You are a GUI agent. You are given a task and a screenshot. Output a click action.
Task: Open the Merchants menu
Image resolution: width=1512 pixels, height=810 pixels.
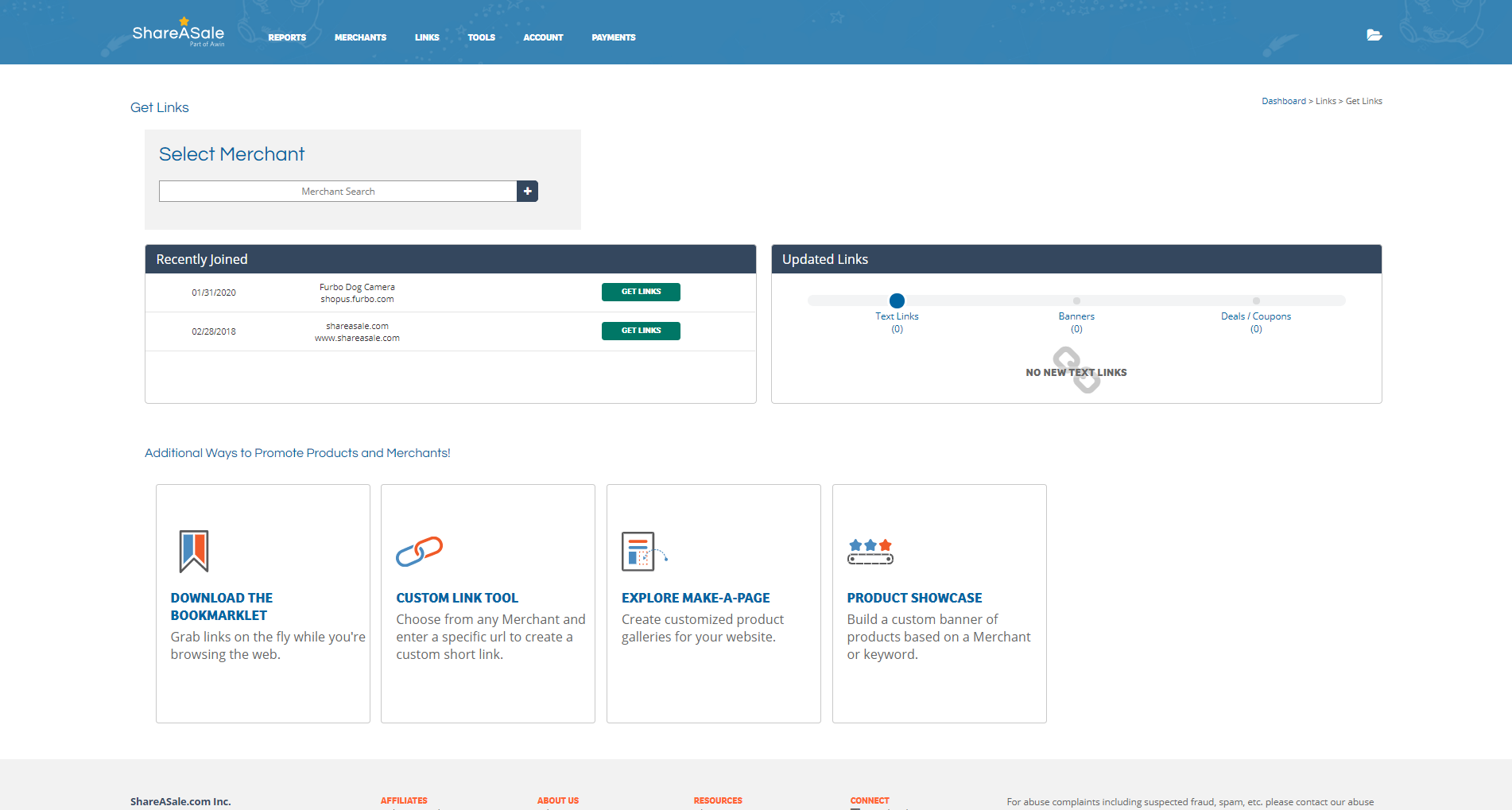pyautogui.click(x=360, y=37)
